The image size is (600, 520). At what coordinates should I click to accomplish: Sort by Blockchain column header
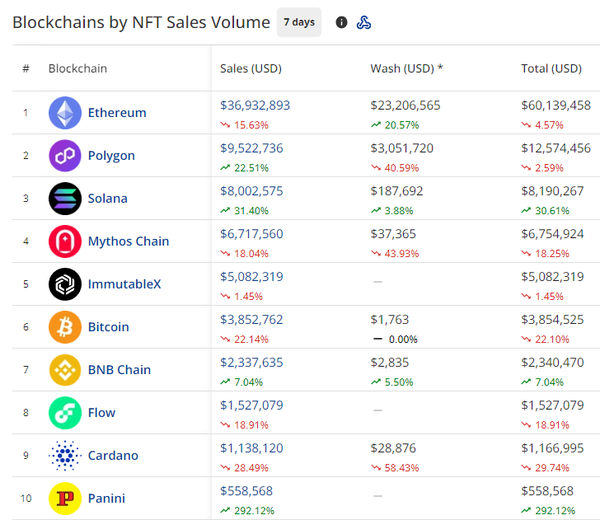(x=78, y=69)
